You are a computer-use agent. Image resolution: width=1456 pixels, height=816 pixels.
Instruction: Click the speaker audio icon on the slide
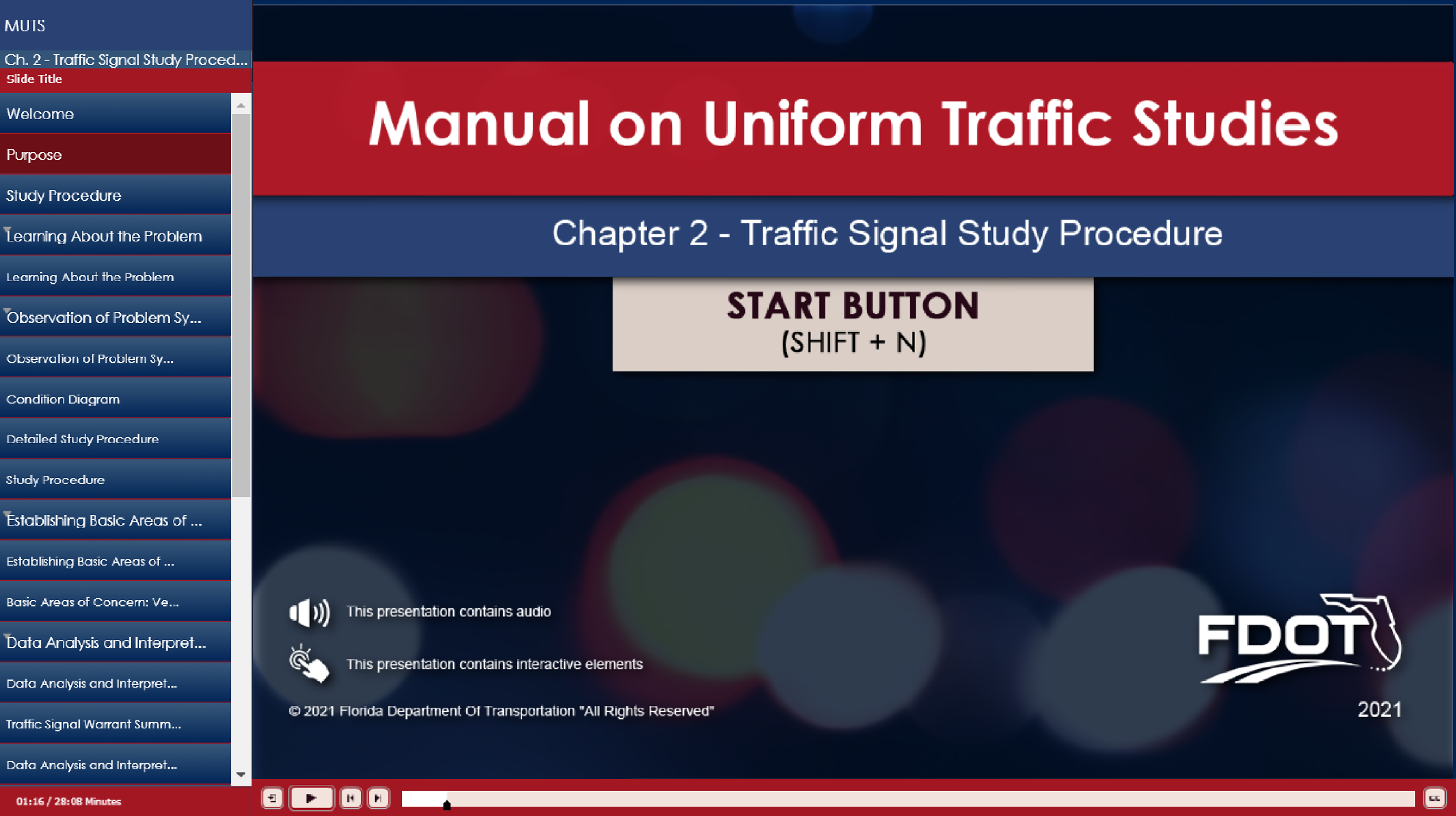tap(310, 612)
